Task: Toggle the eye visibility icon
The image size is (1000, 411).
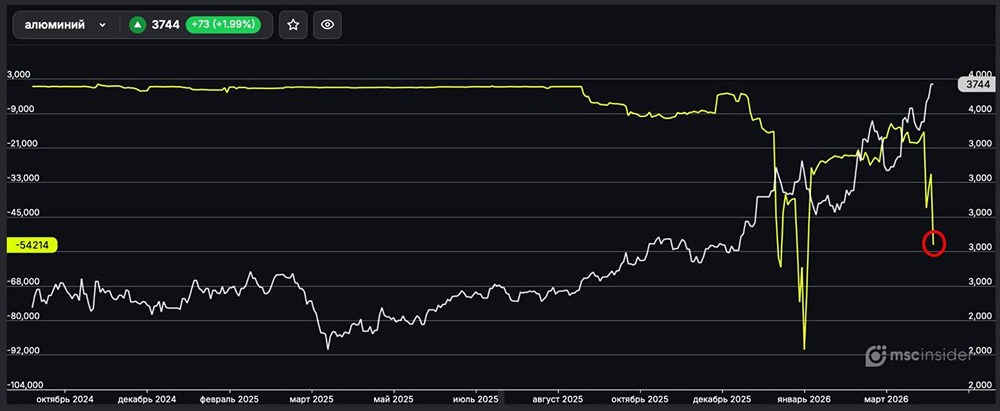Action: point(327,25)
